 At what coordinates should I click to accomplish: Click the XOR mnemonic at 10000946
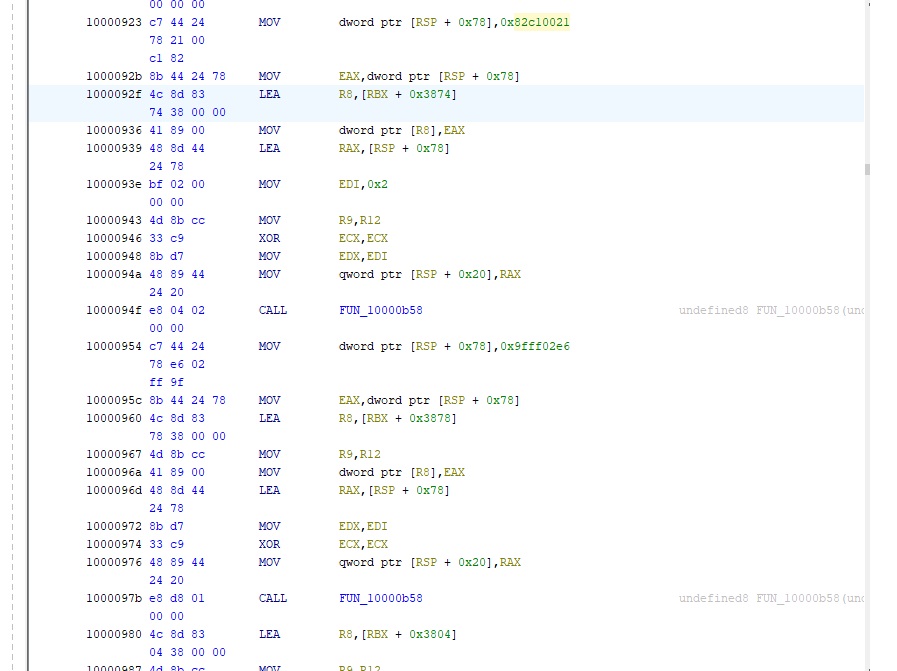(269, 238)
